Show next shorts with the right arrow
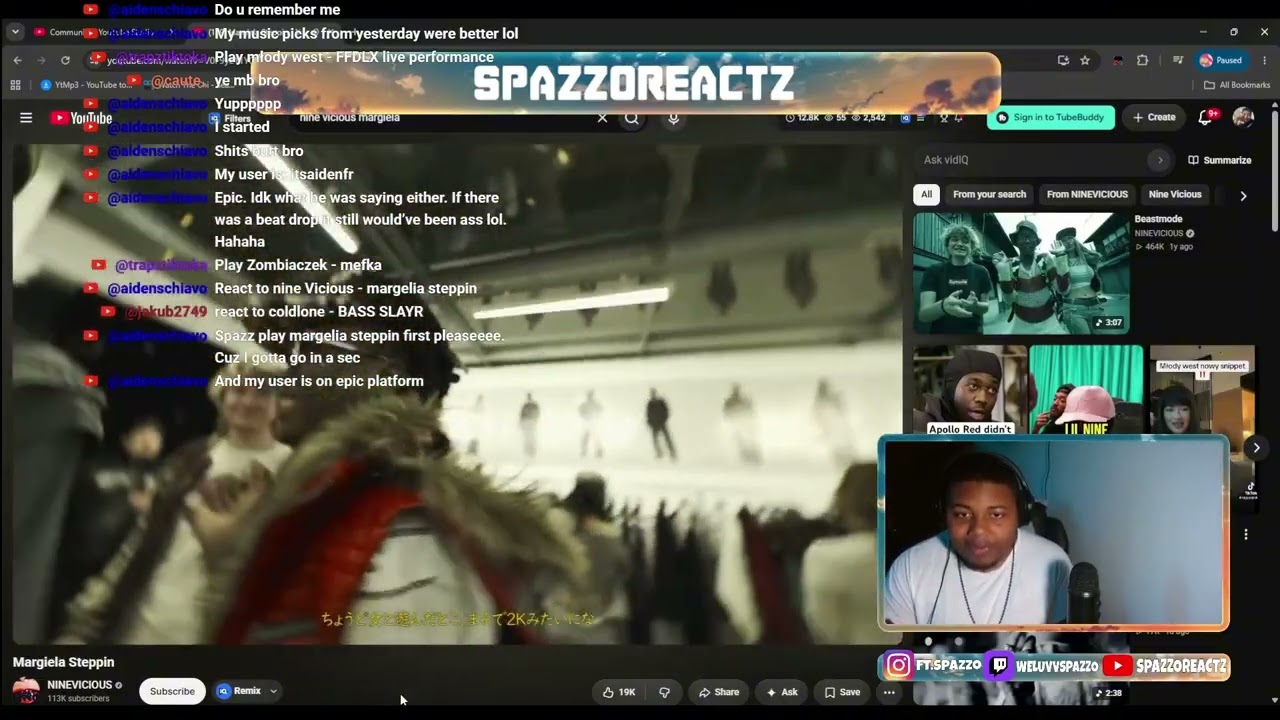Image resolution: width=1280 pixels, height=720 pixels. pyautogui.click(x=1256, y=447)
